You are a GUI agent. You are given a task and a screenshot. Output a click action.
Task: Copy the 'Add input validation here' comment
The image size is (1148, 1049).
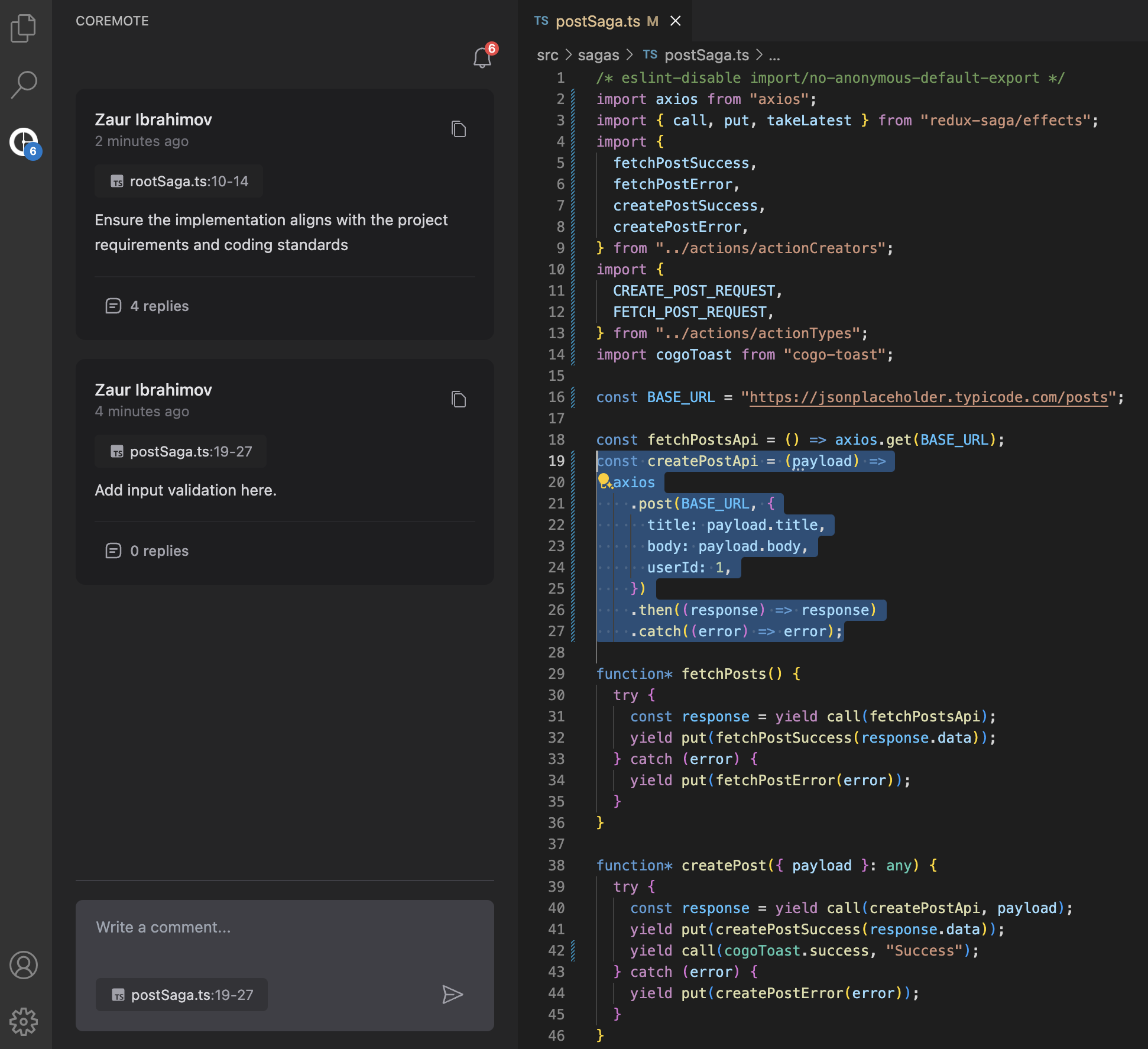[459, 399]
